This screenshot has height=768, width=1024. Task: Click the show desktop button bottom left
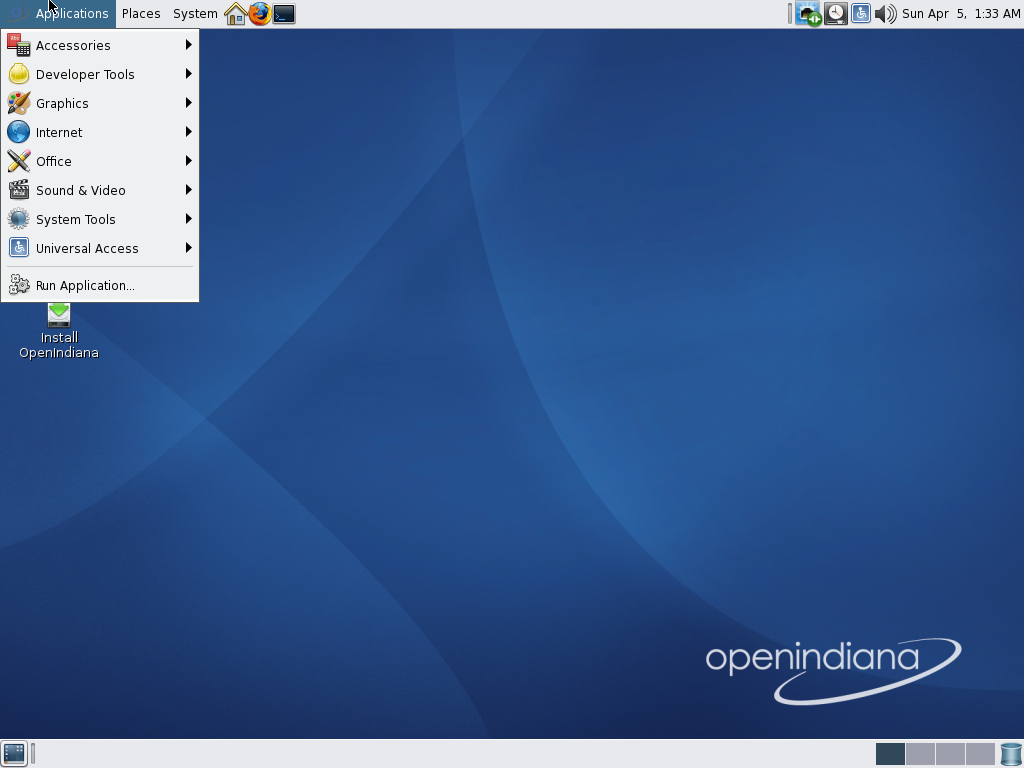pyautogui.click(x=14, y=752)
